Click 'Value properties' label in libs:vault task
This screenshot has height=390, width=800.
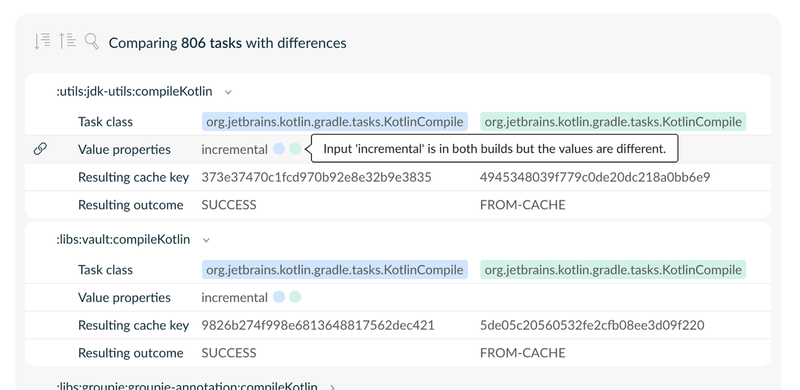click(x=124, y=298)
